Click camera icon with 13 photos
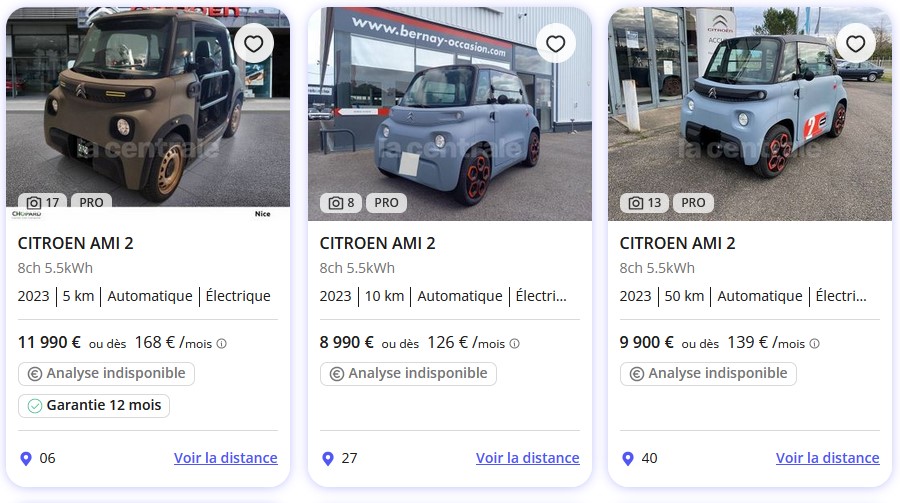The image size is (900, 503). click(636, 202)
